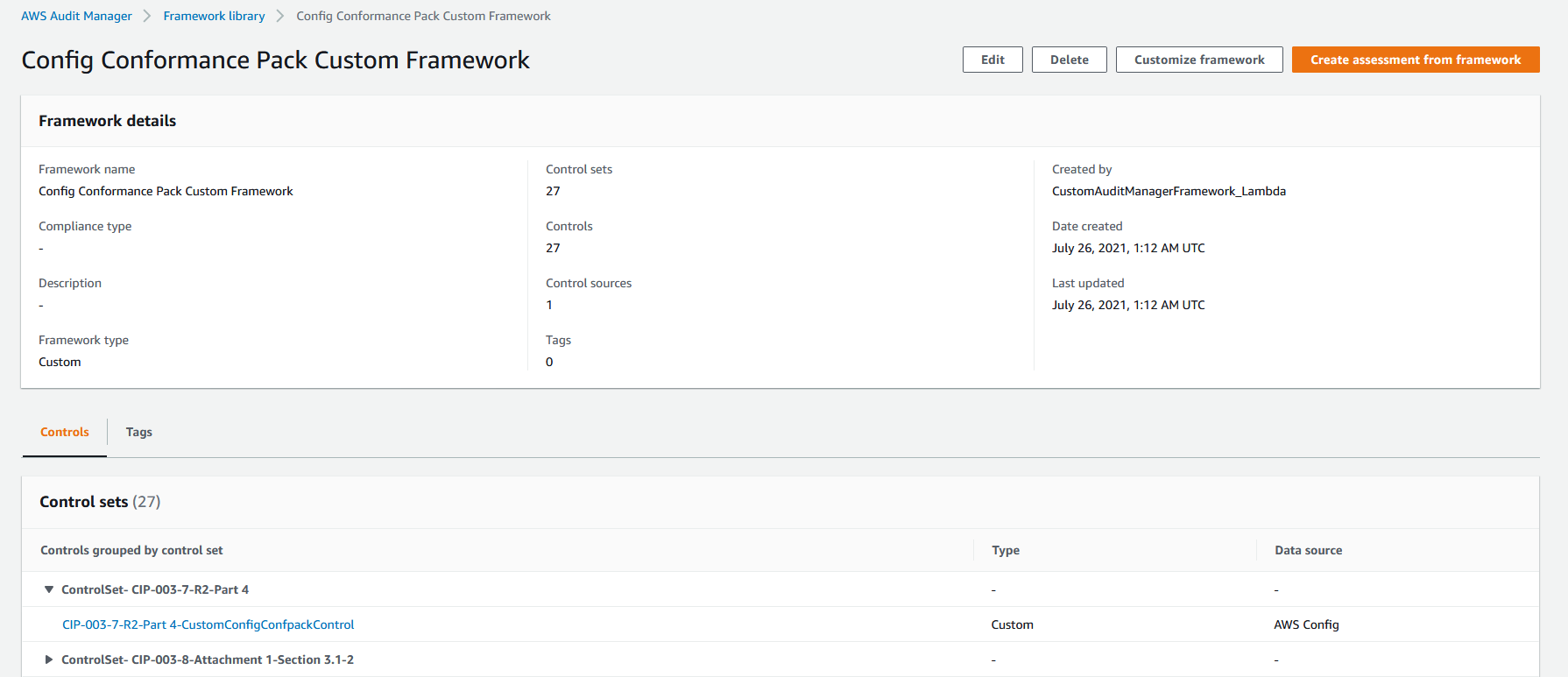Select the Custom type cell in control row
Screen dimensions: 1568x677
pos(1012,624)
